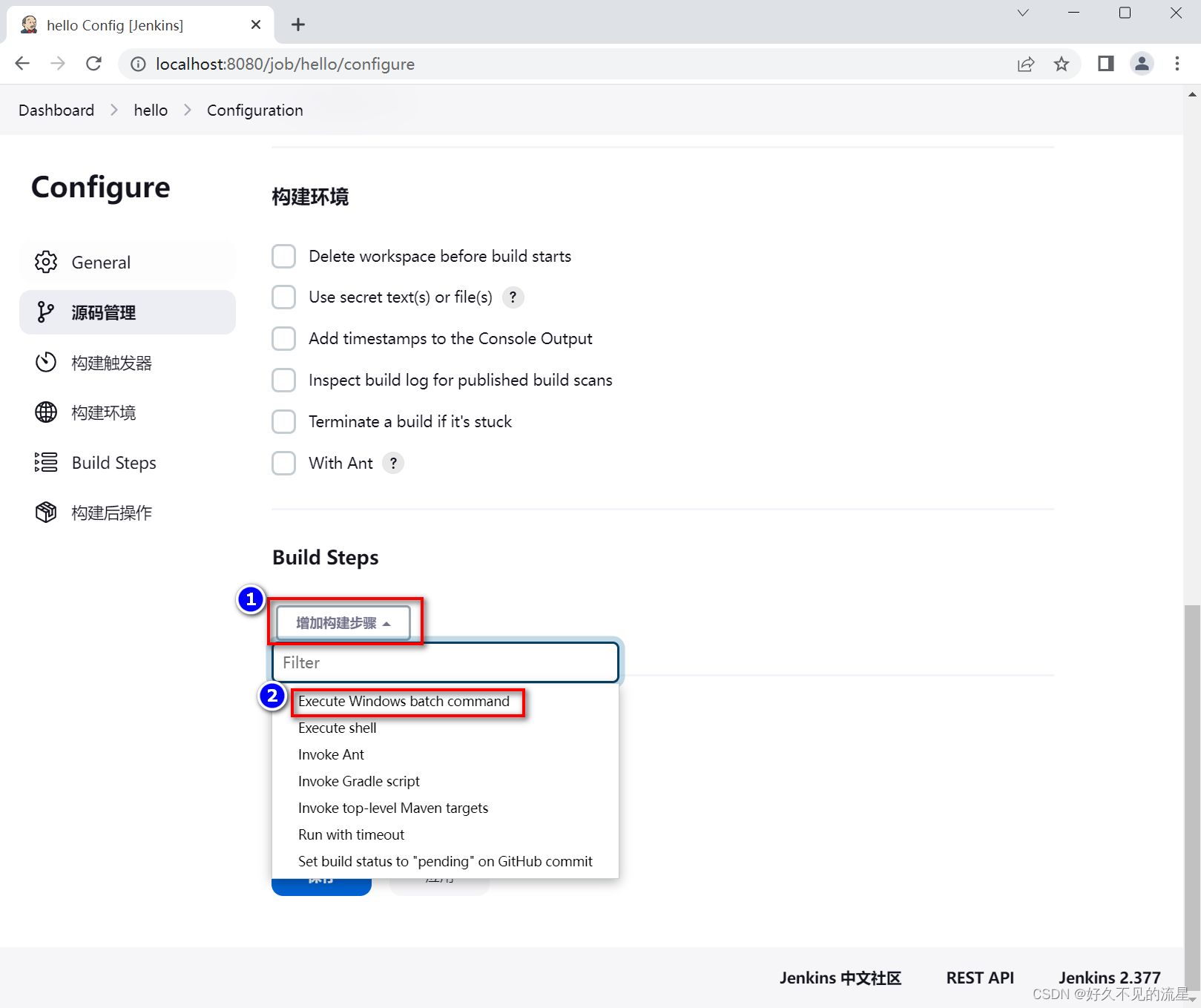Click the Build Steps list icon
The height and width of the screenshot is (1008, 1201).
46,462
